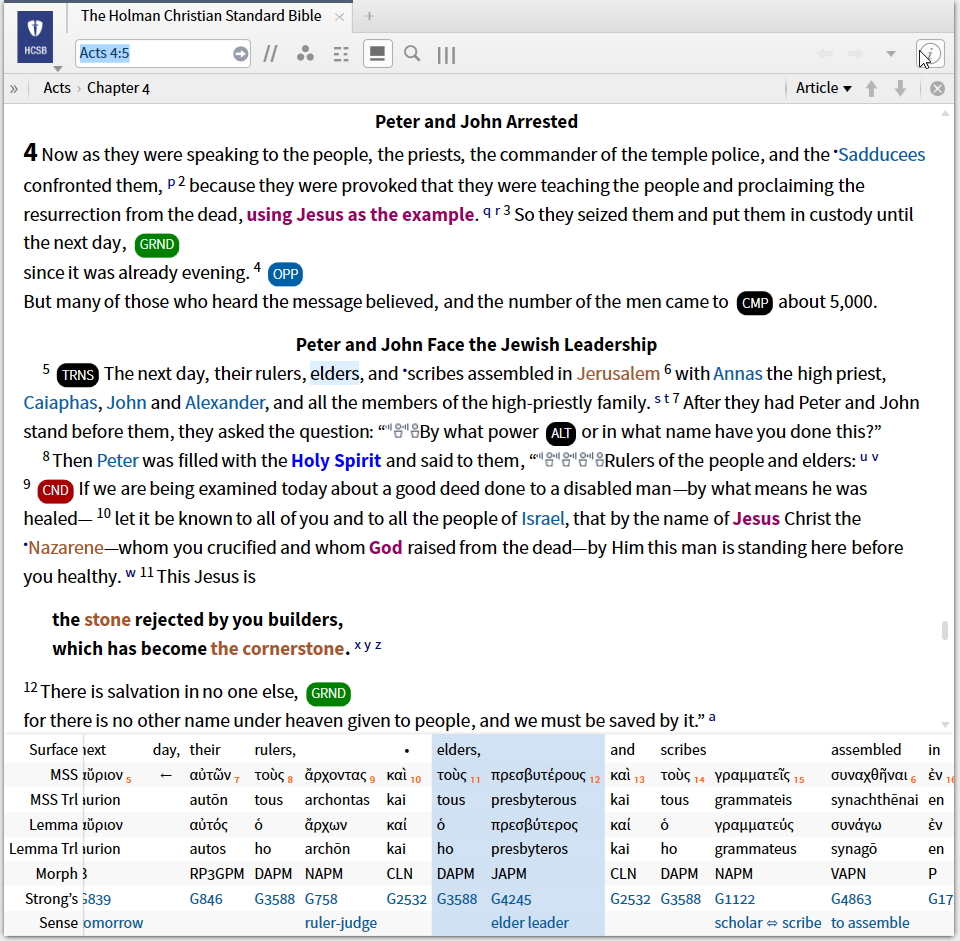The width and height of the screenshot is (960, 941).
Task: Click the CMP discourse label
Action: 755,303
